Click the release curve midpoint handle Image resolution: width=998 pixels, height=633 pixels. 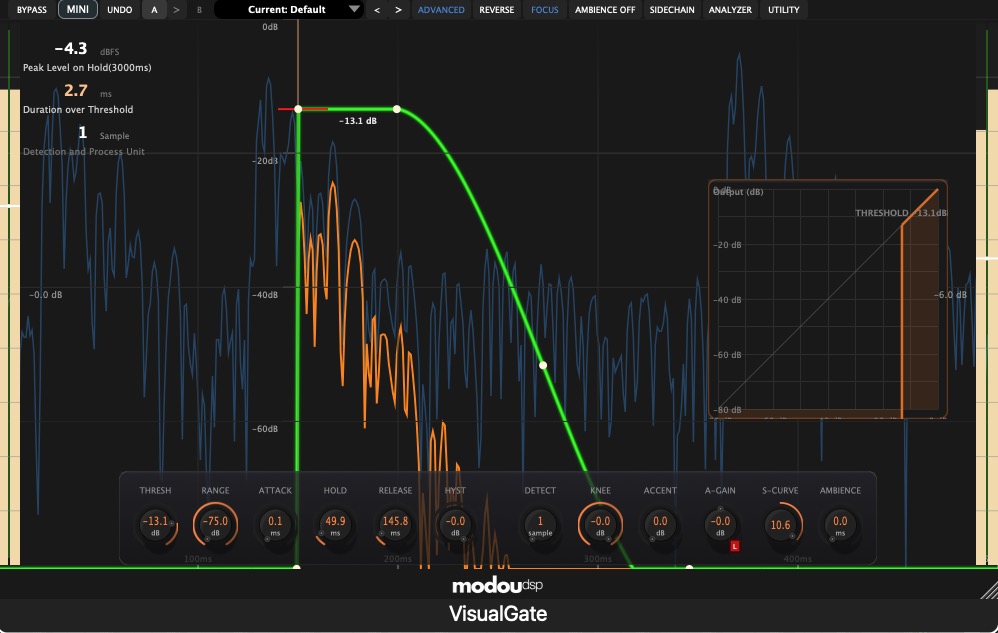click(x=543, y=365)
